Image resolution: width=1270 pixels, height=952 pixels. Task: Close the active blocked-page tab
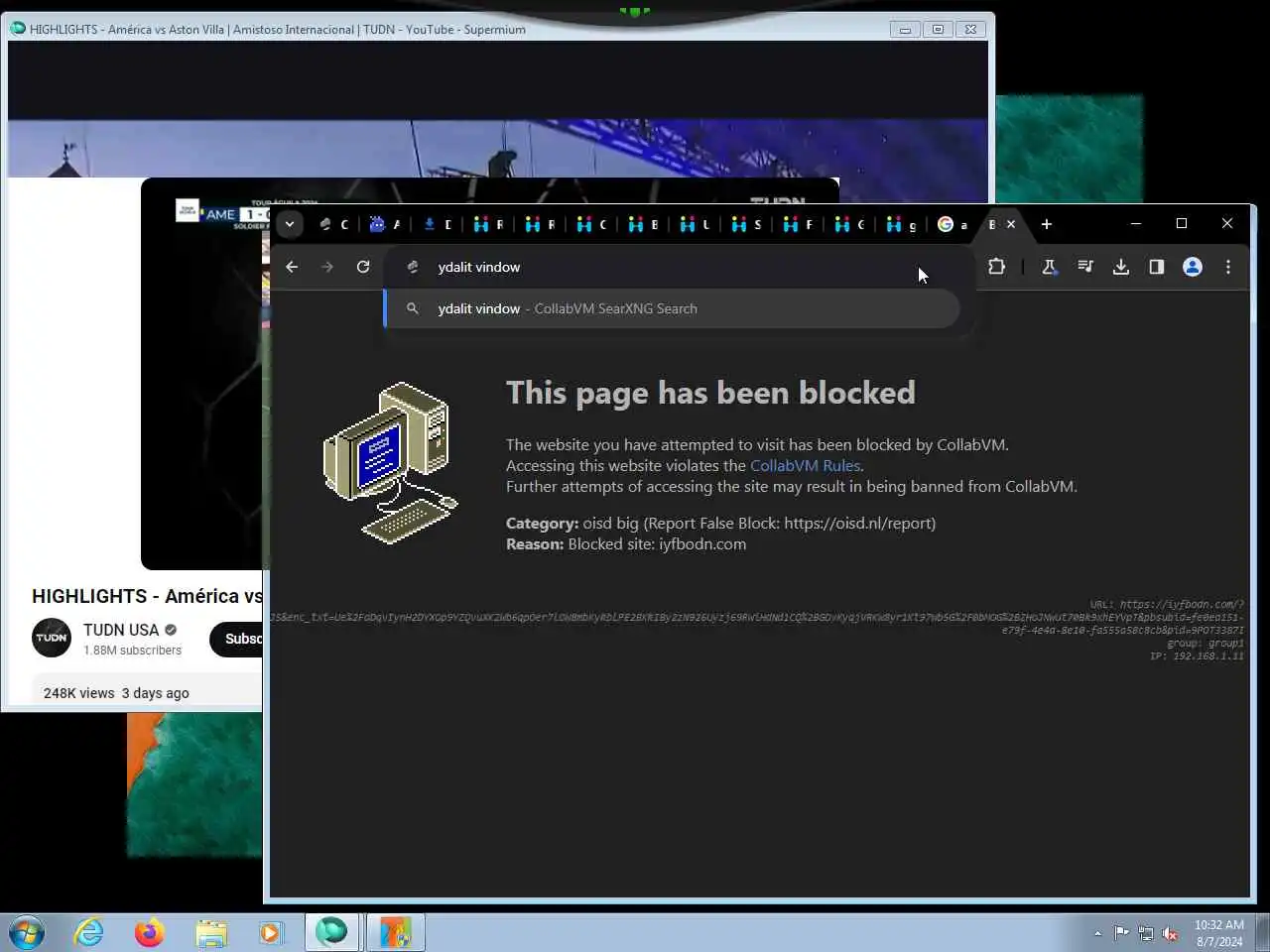click(1011, 224)
